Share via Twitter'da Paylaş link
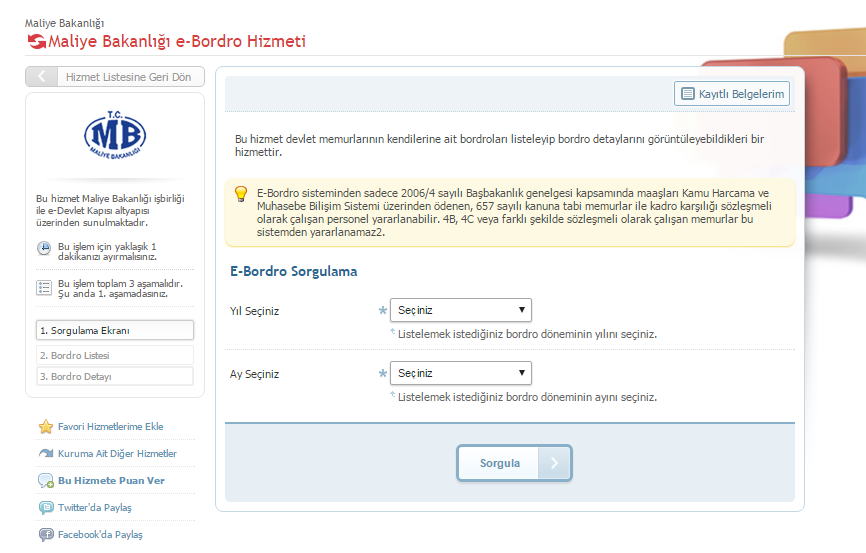 (94, 508)
